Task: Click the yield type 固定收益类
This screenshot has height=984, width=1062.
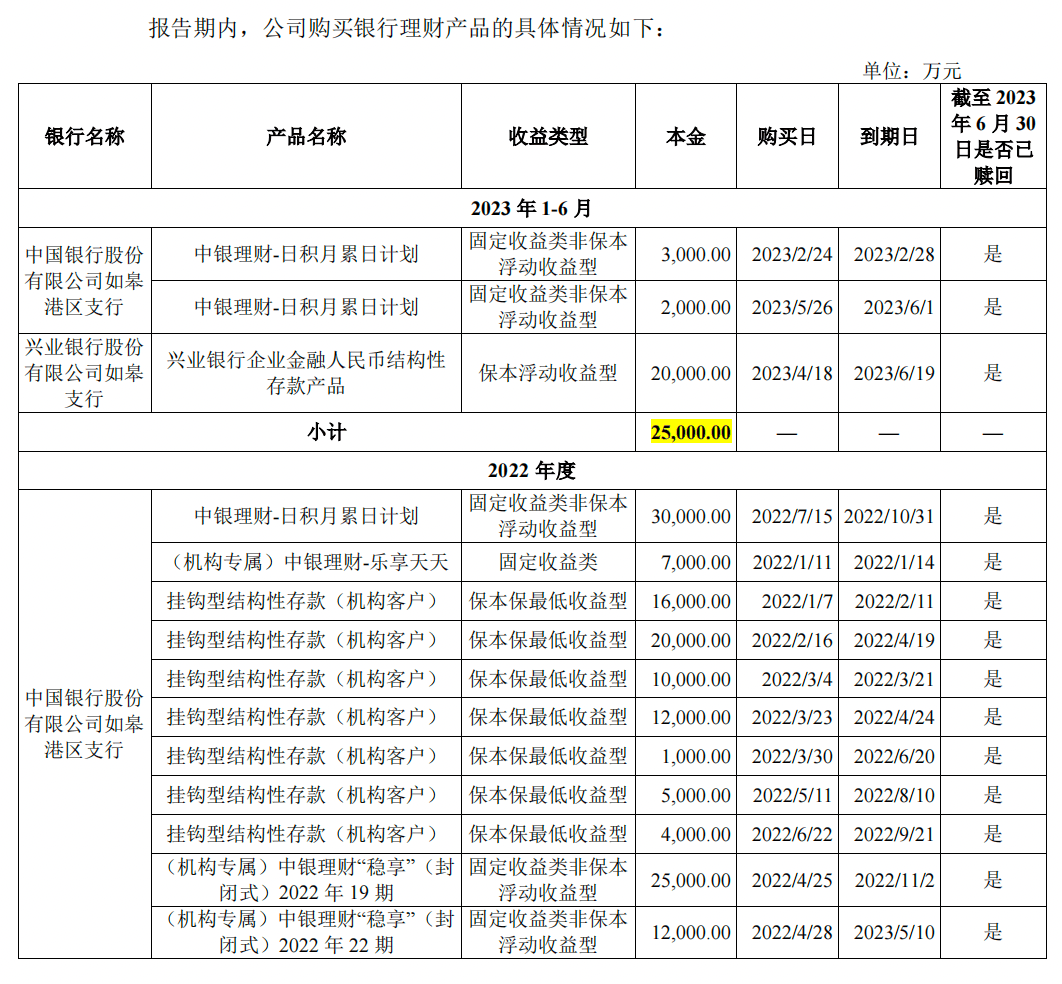Action: click(x=548, y=562)
